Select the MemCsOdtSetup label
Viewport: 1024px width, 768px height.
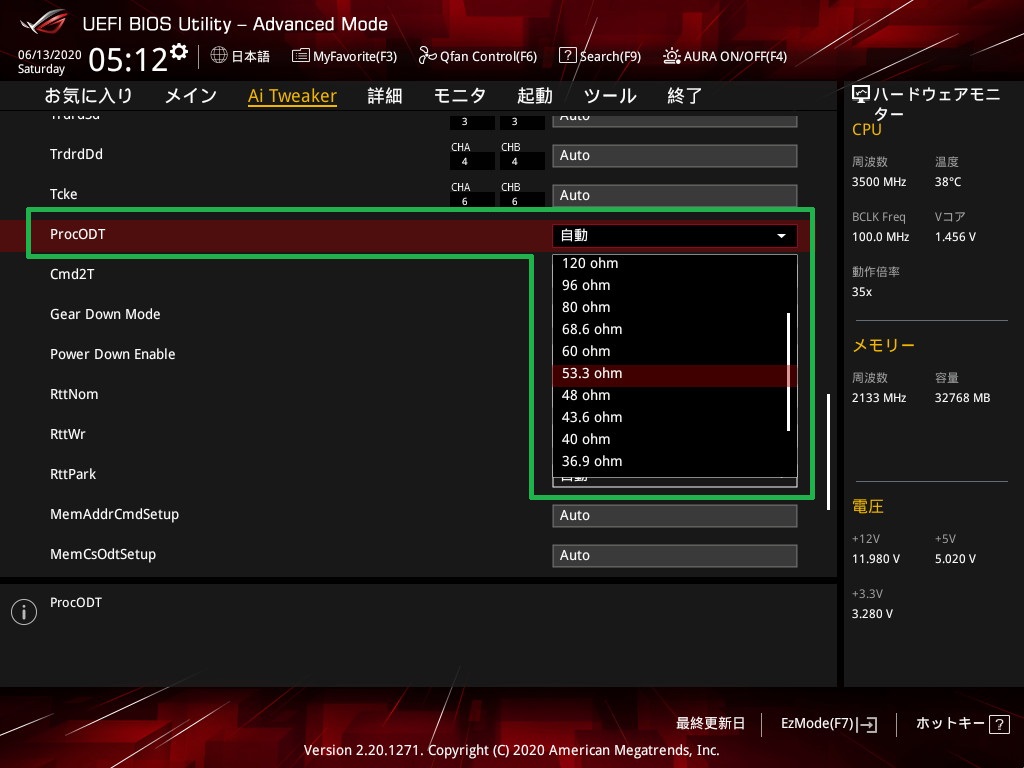[103, 554]
